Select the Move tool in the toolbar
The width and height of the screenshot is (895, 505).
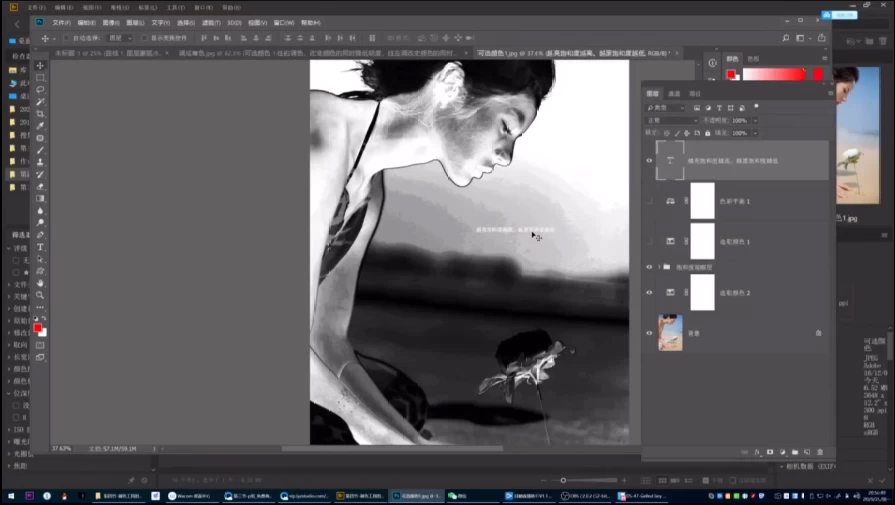tap(40, 65)
